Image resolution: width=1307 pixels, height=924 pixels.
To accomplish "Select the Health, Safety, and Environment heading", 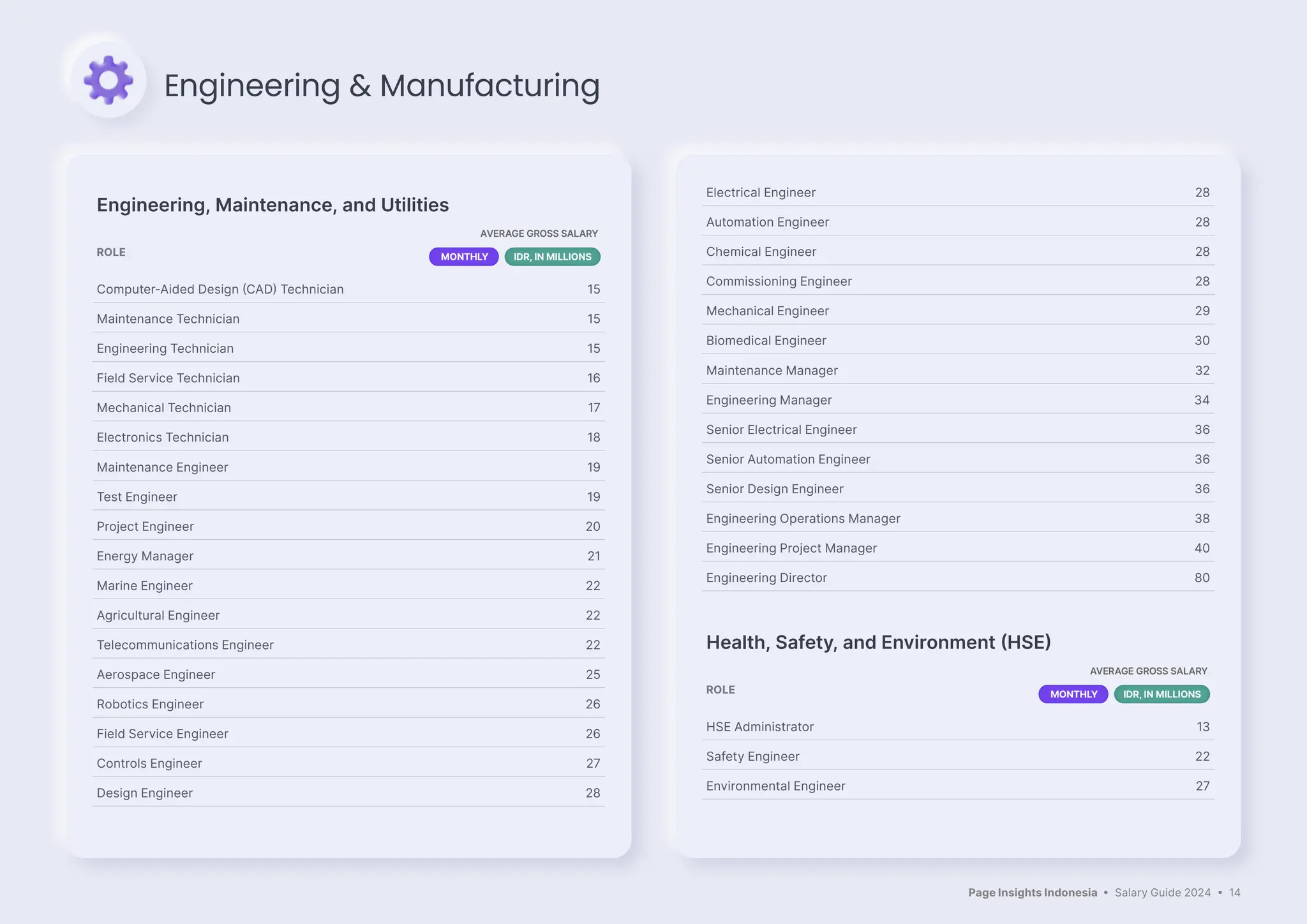I will [879, 642].
